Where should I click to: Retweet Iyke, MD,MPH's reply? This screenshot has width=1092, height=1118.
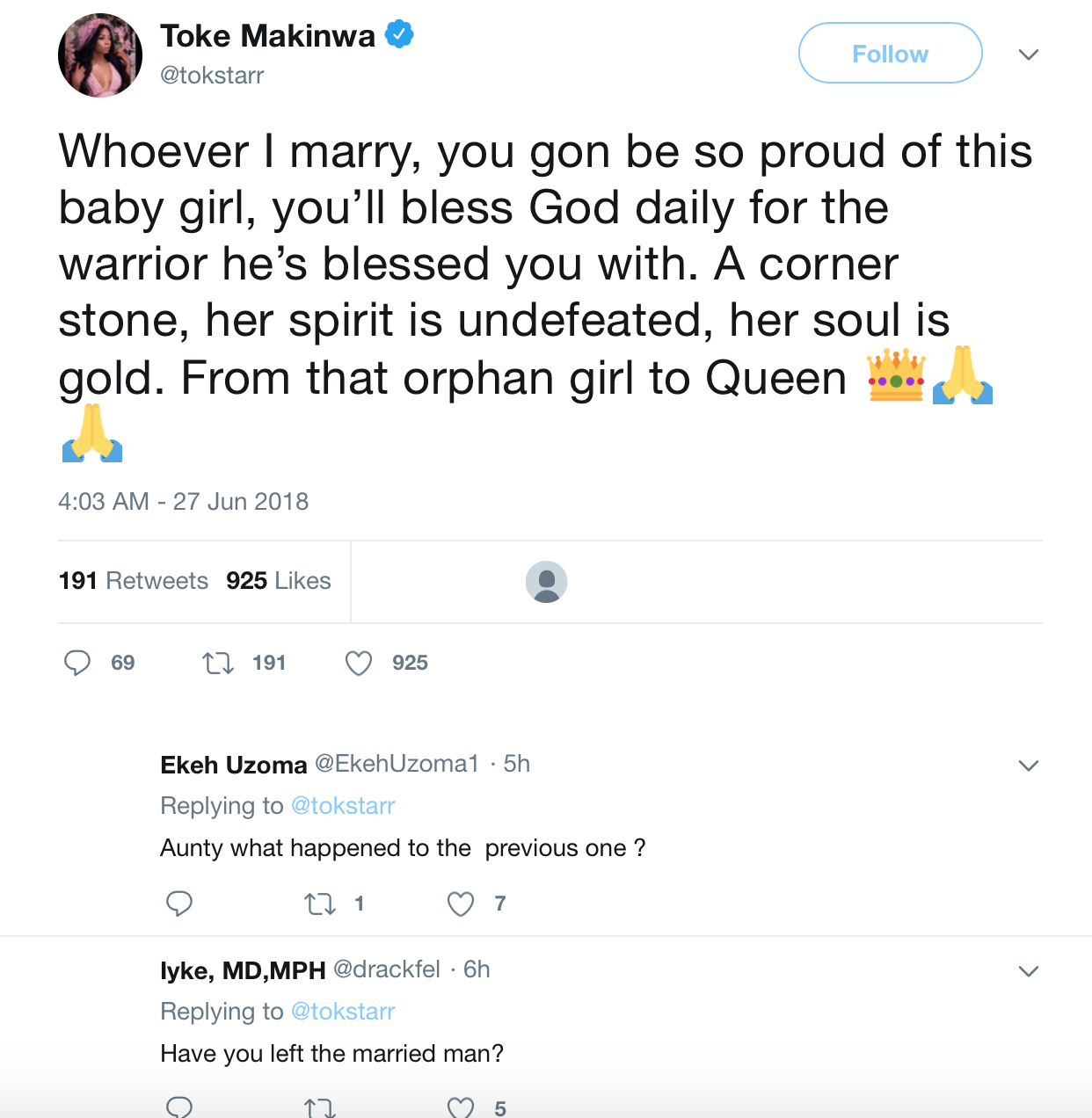(x=319, y=1107)
